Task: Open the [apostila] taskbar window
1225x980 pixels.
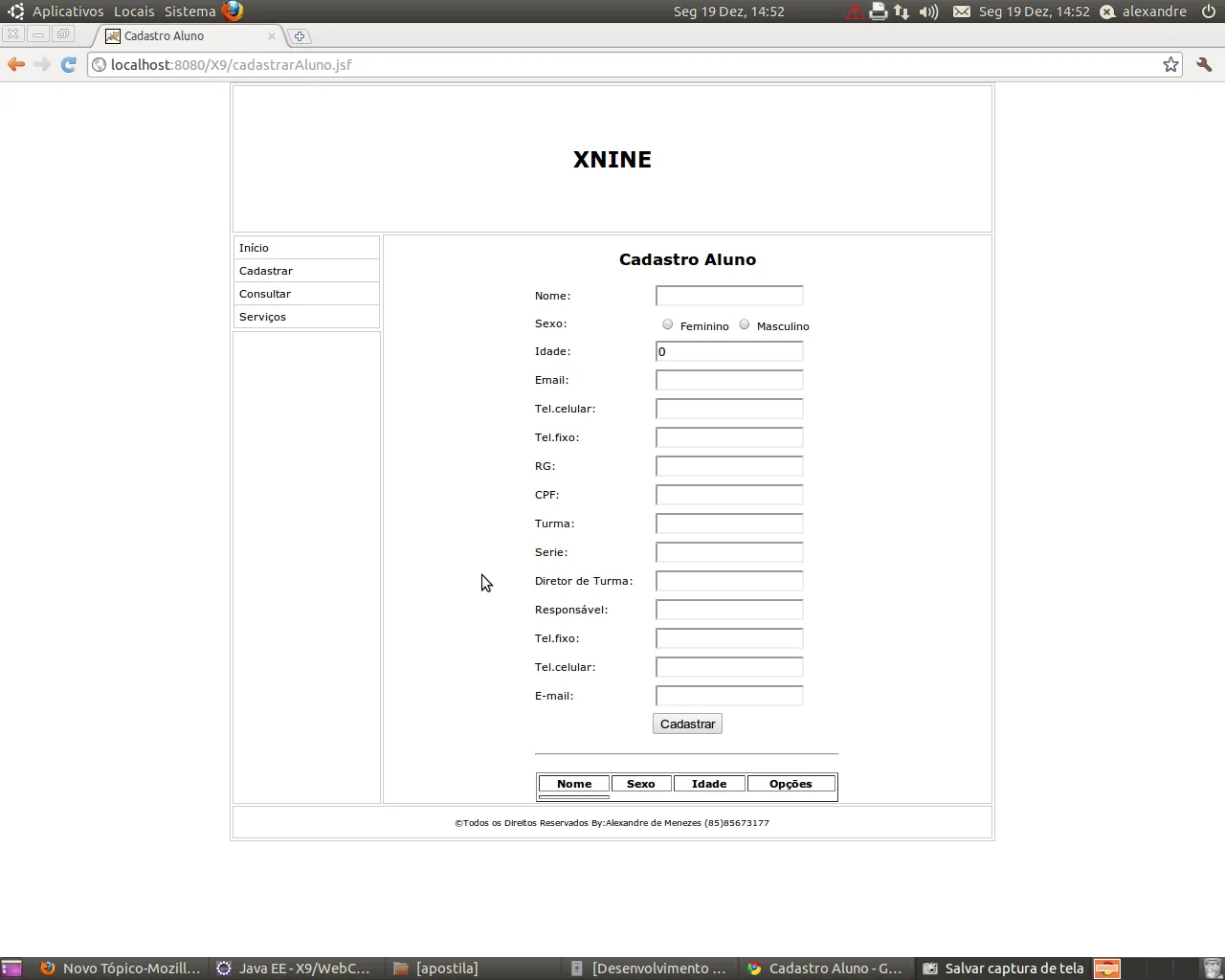Action: (x=473, y=969)
